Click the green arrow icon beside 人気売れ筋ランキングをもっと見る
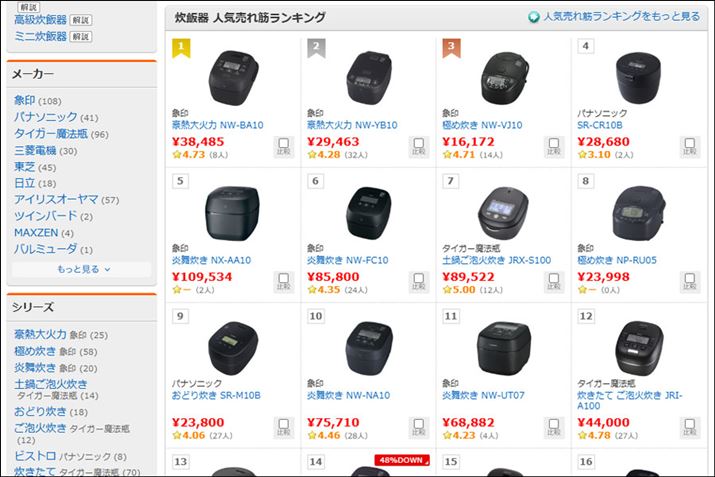715x477 pixels. click(534, 17)
